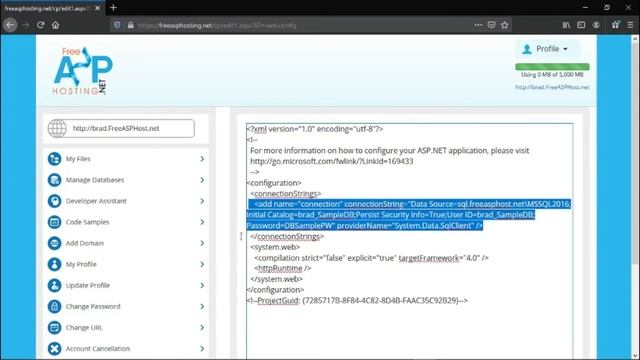
Task: Click the Code Samples sidebar icon
Action: point(54,222)
